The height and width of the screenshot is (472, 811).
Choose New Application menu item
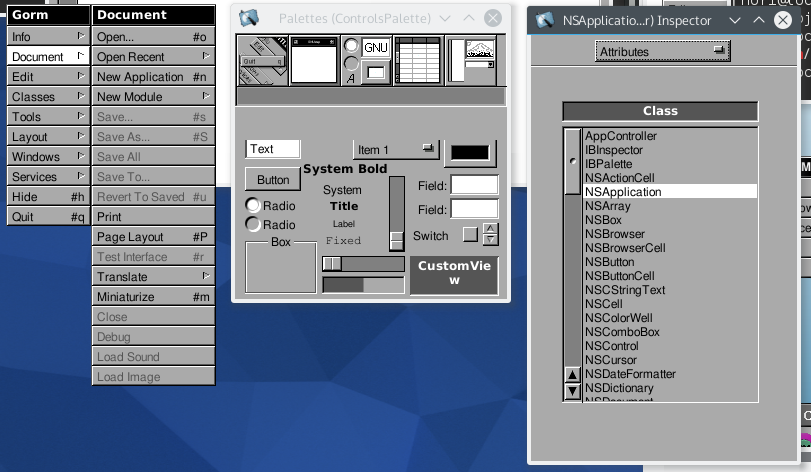click(x=154, y=77)
